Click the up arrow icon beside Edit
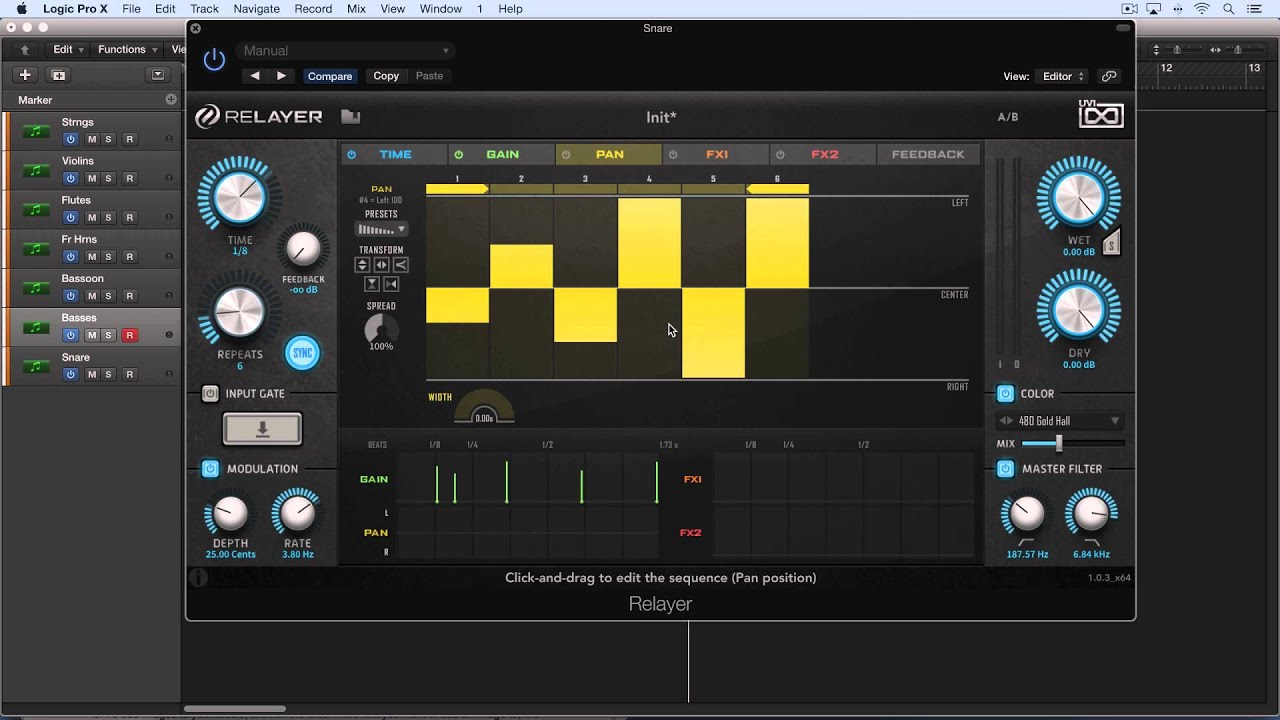The height and width of the screenshot is (720, 1280). [x=24, y=50]
